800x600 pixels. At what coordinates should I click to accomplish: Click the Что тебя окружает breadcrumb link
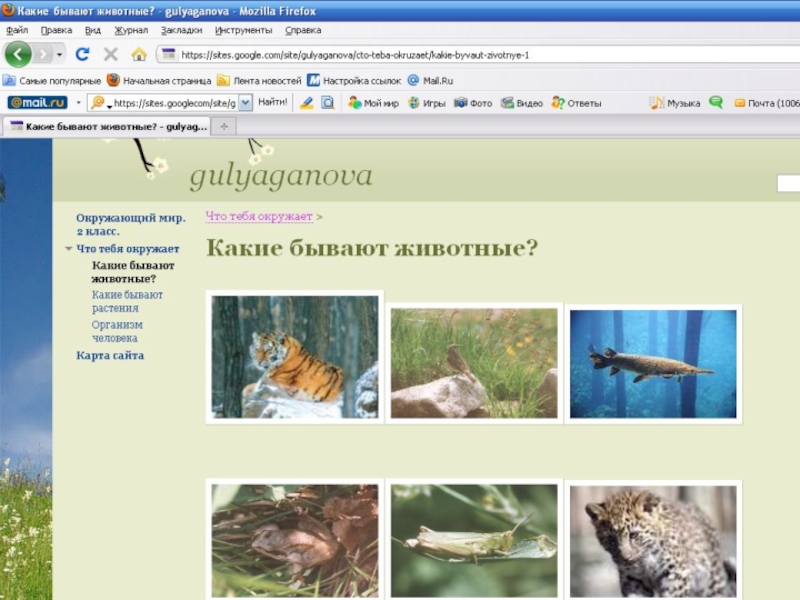(259, 216)
